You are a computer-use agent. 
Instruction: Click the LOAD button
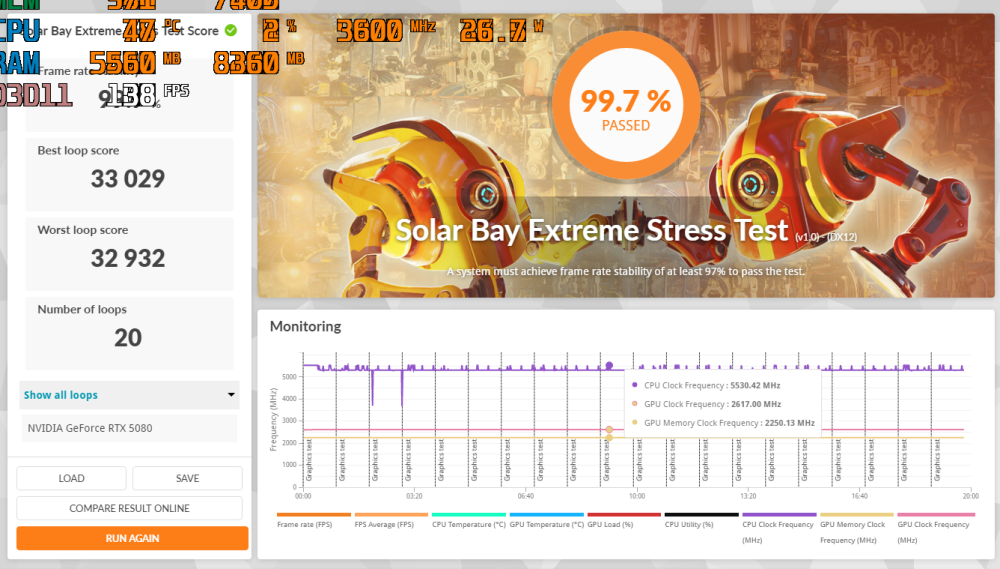click(x=71, y=478)
